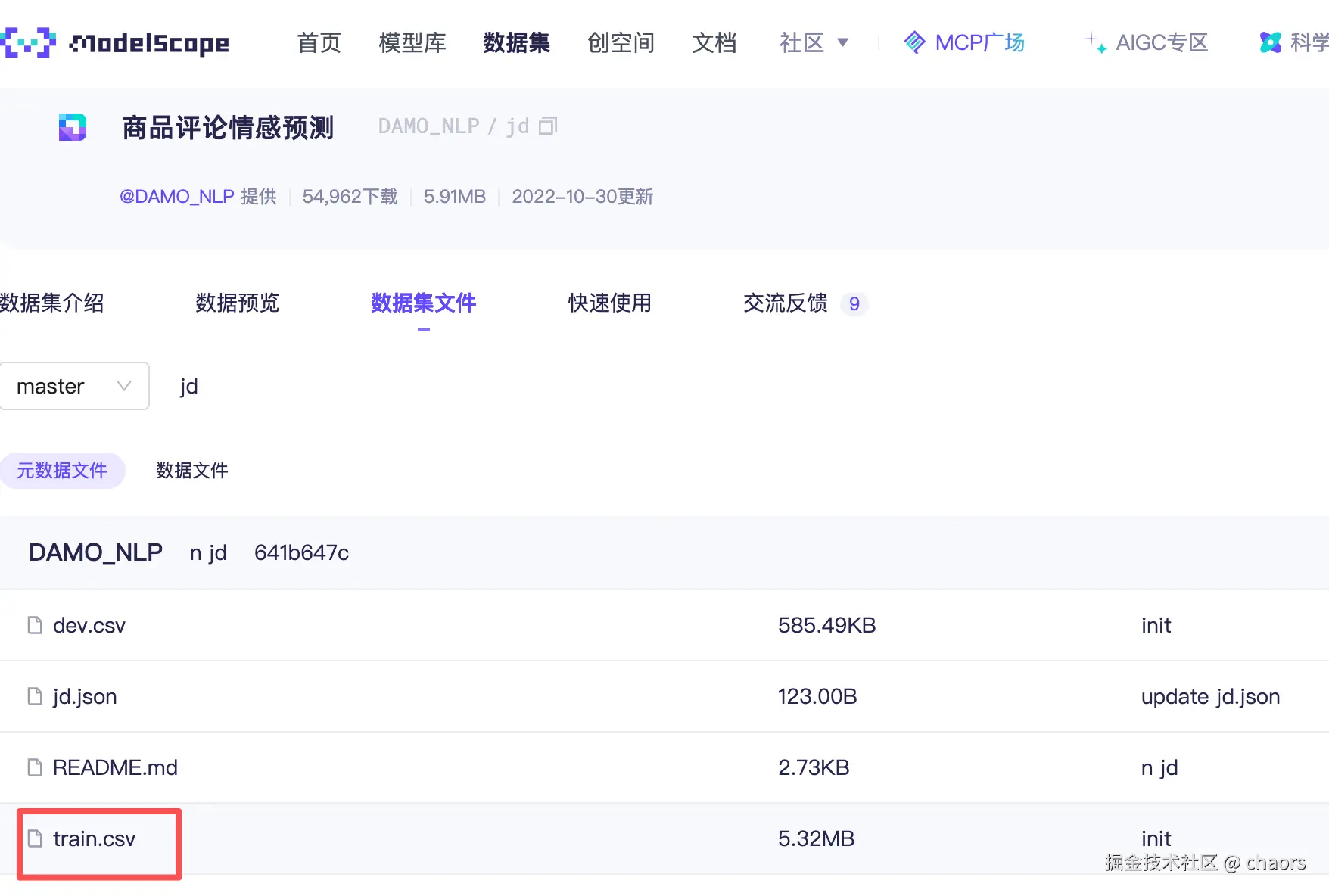Click the file icon next to dev.csv
1329x896 pixels.
35,625
